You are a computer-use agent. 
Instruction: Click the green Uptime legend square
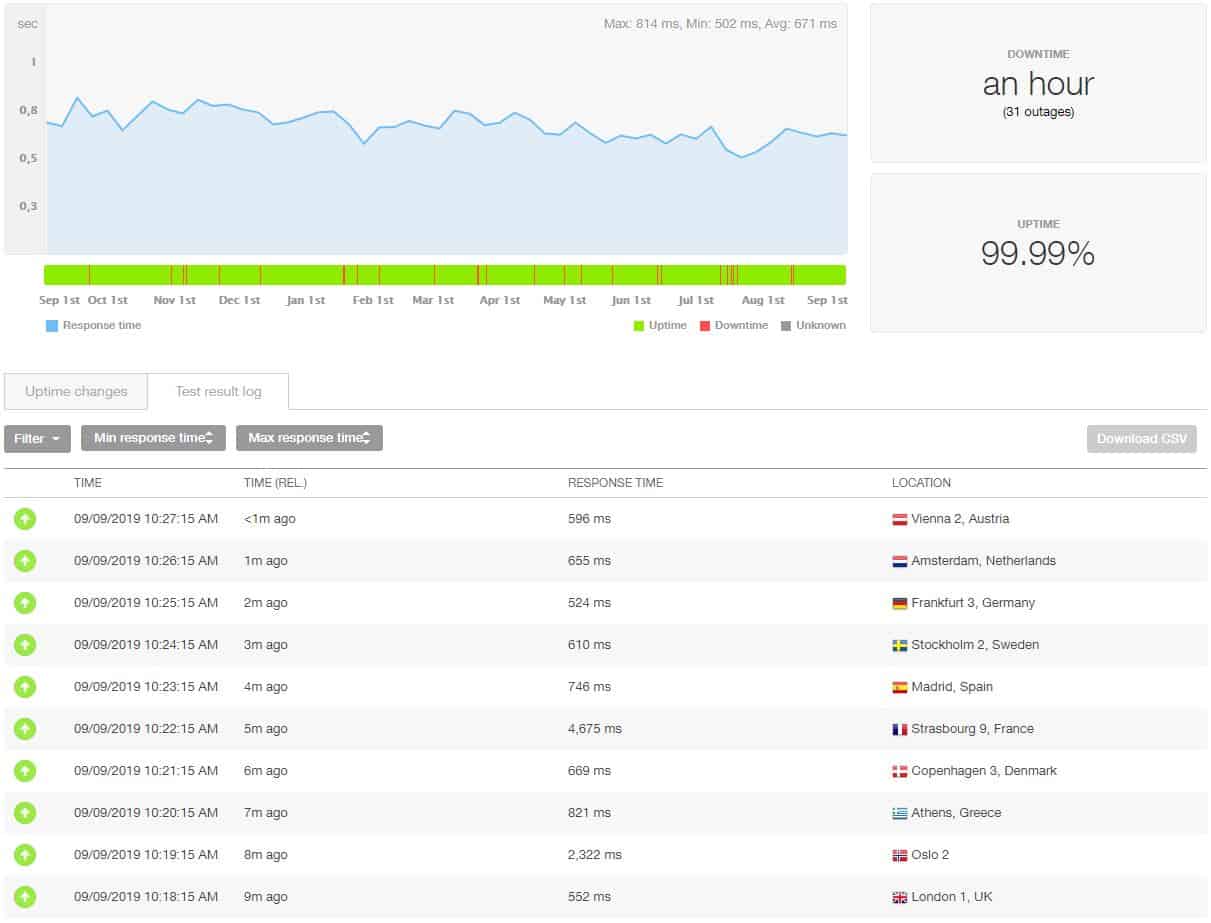click(639, 326)
